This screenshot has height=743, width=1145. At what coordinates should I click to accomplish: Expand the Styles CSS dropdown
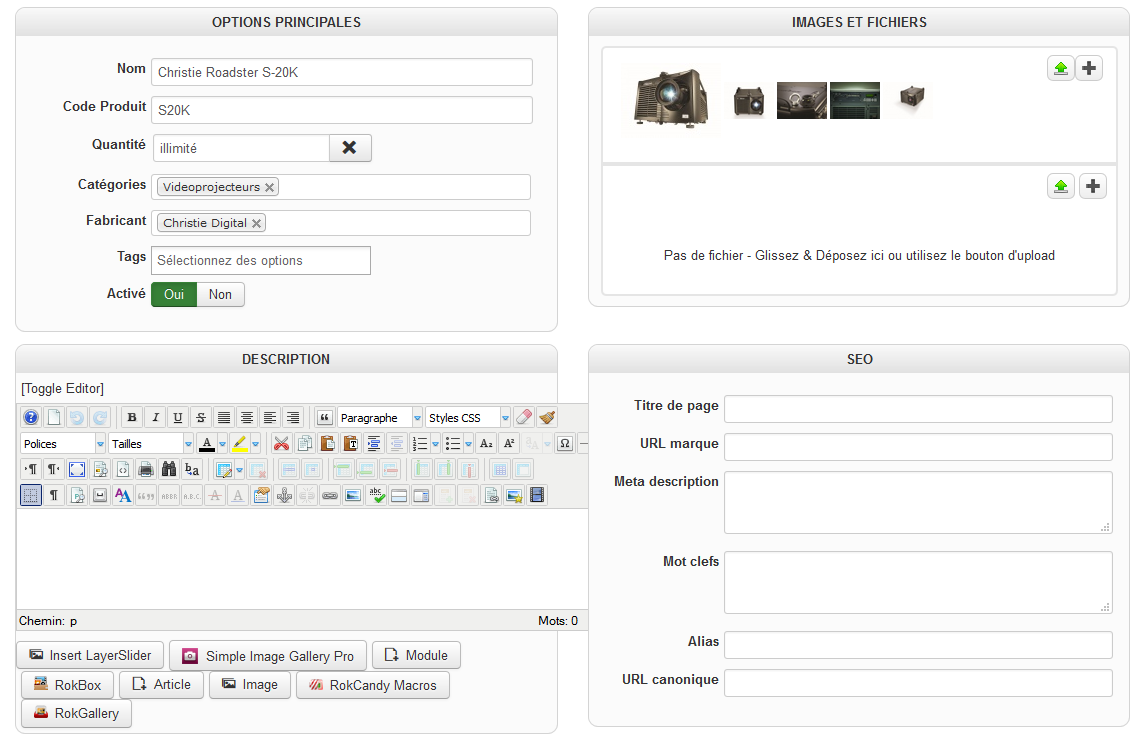tap(468, 418)
